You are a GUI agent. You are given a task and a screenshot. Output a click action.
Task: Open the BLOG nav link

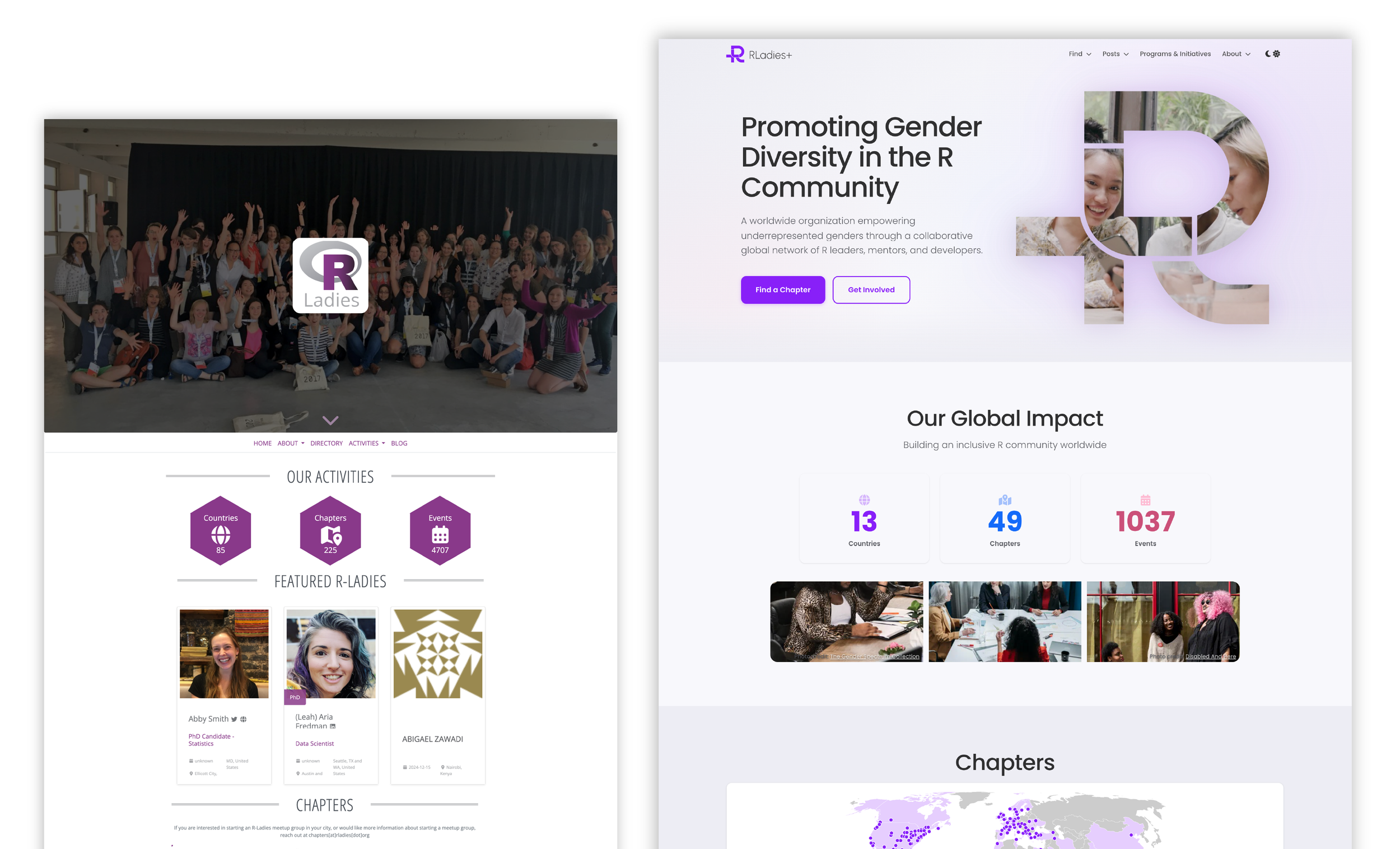point(399,443)
